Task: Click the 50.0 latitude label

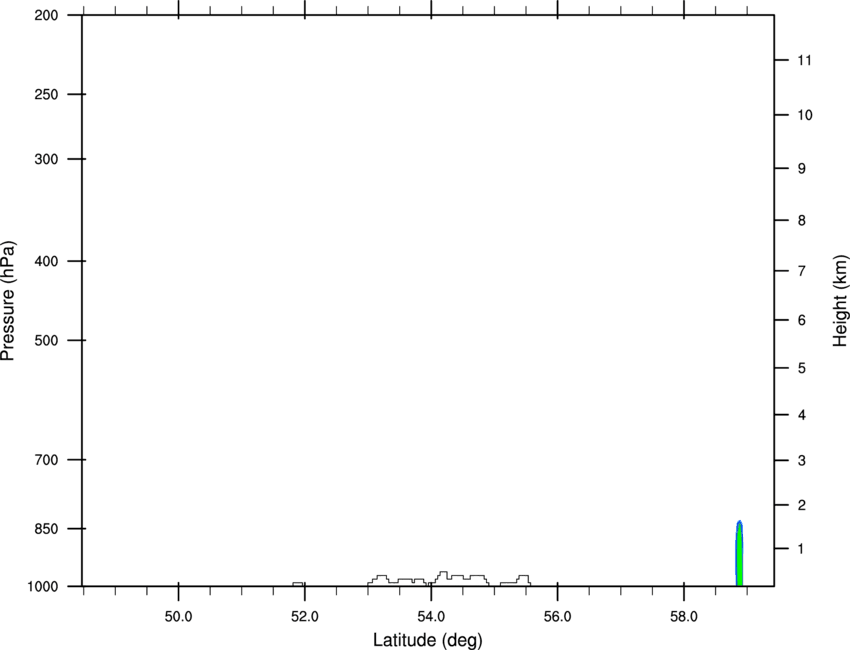Action: tap(178, 617)
